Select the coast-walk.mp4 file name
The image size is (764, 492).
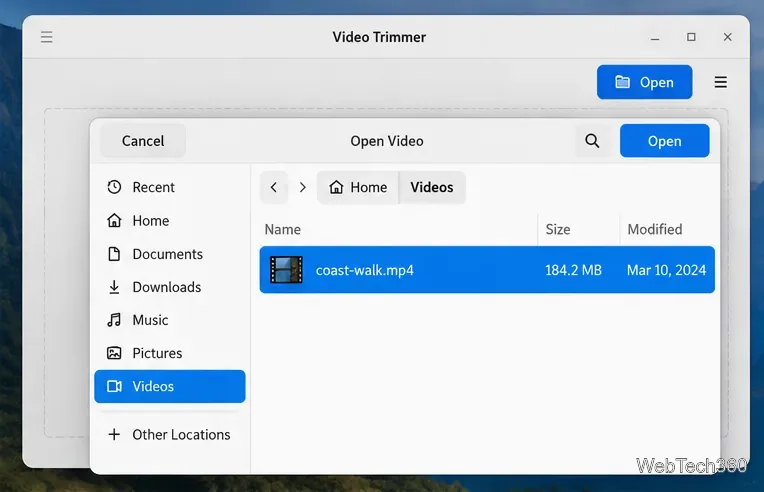coord(364,270)
